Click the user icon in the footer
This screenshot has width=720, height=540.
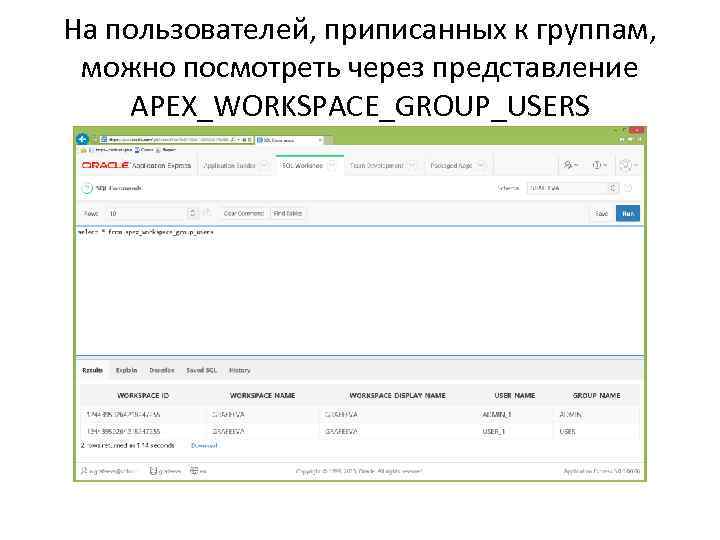coord(84,471)
